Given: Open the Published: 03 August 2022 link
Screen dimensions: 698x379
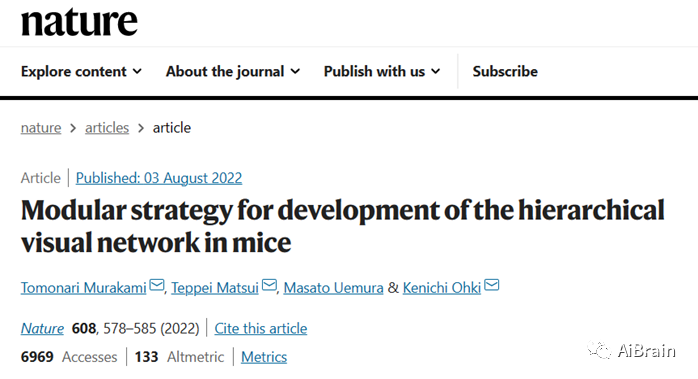Looking at the screenshot, I should [x=159, y=178].
